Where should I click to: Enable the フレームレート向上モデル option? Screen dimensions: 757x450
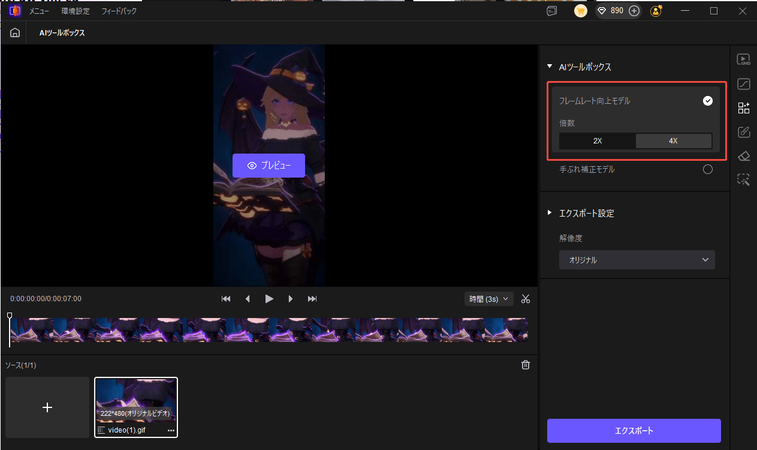tap(708, 101)
